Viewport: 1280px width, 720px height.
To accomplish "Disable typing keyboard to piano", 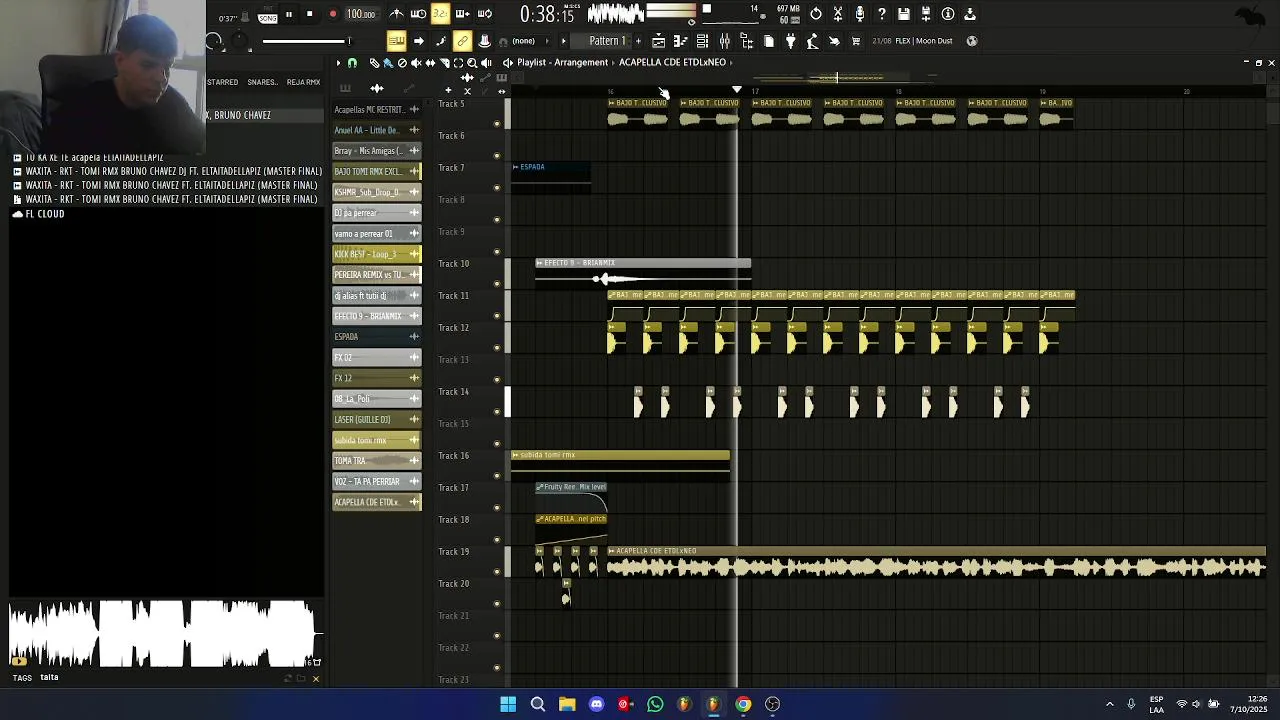I will click(397, 41).
